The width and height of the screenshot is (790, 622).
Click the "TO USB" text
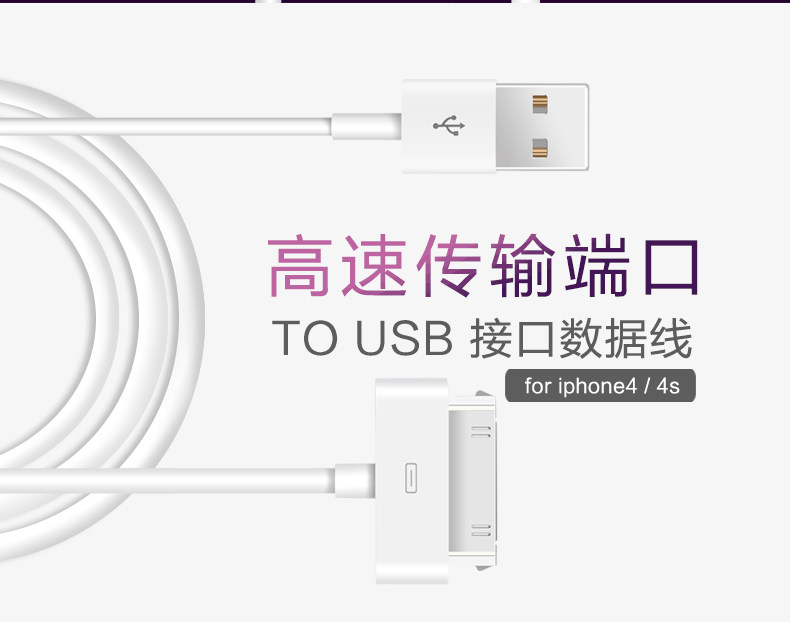pos(362,338)
